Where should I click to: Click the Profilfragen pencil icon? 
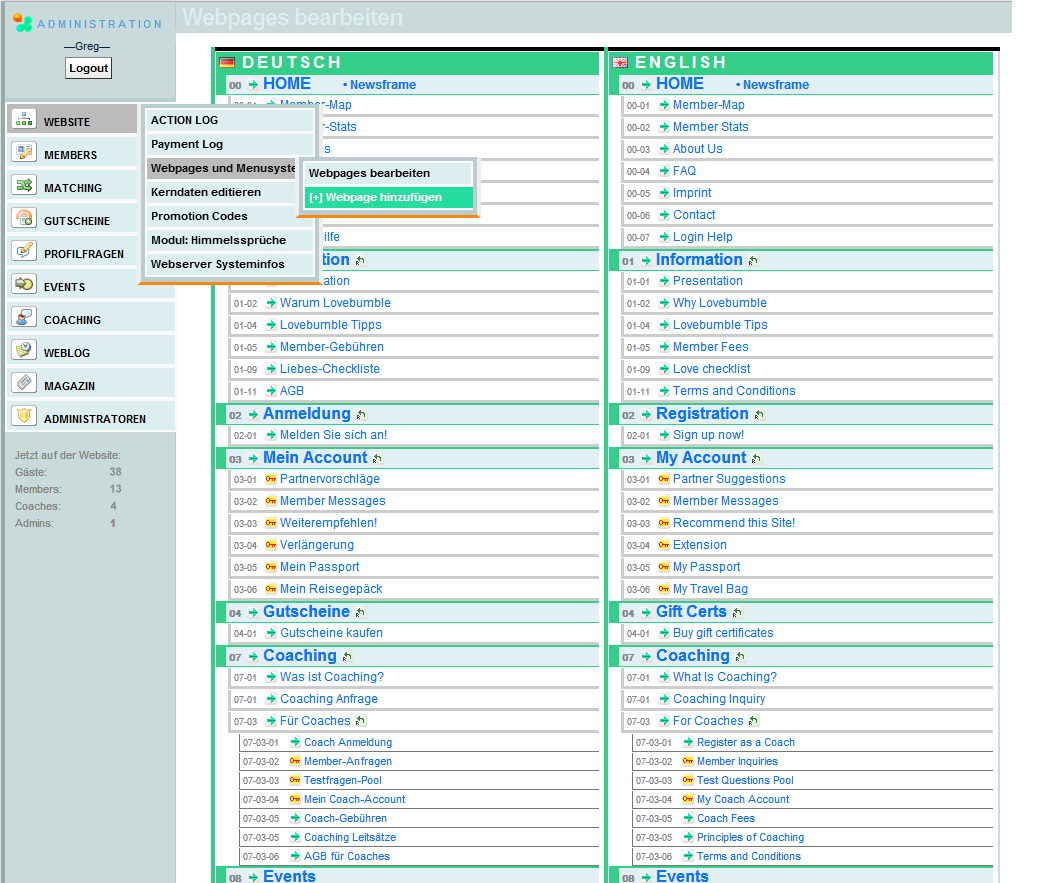pos(24,252)
